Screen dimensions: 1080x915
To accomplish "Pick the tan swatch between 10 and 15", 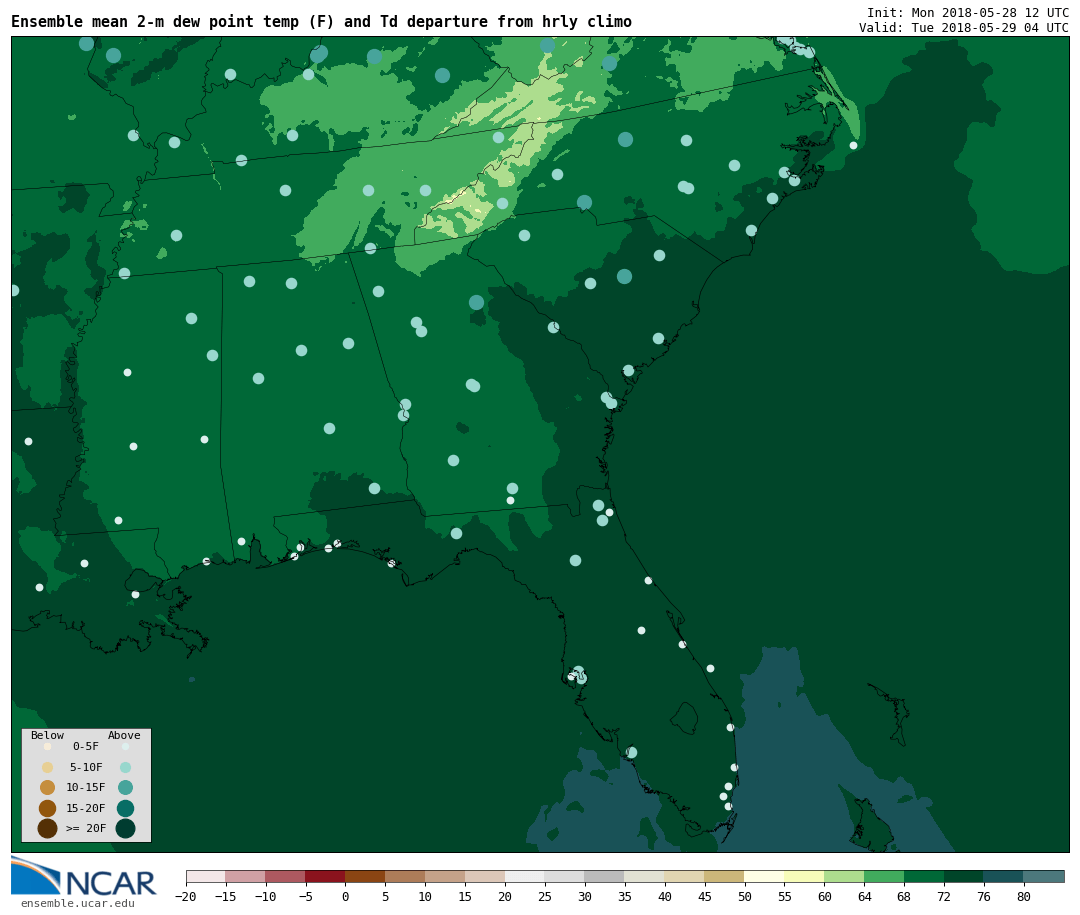I will tap(445, 876).
